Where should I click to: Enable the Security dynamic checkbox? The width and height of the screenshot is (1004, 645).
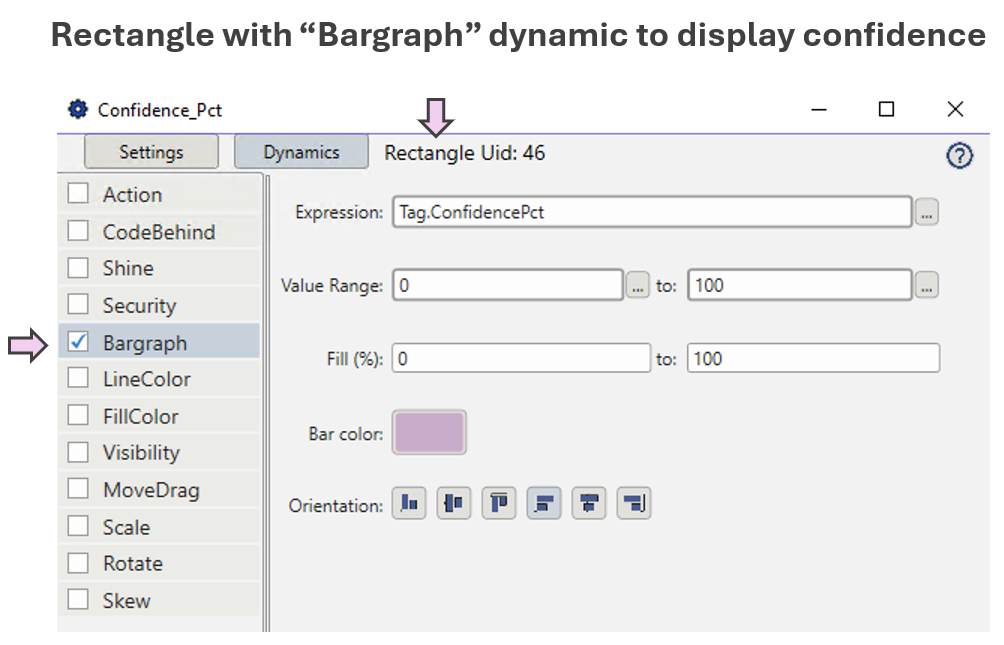(78, 305)
